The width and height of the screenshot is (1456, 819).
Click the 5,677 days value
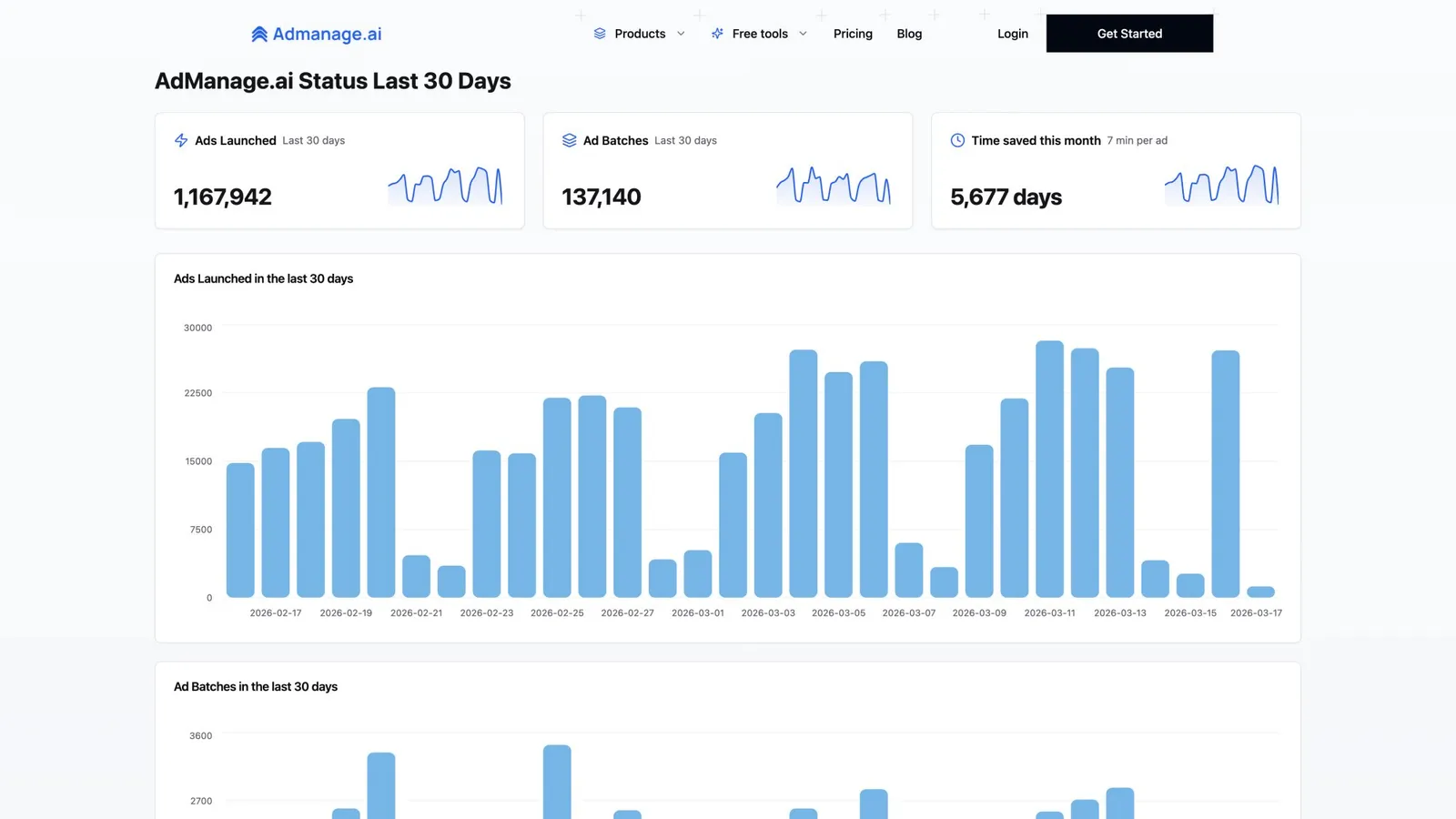tap(1006, 197)
